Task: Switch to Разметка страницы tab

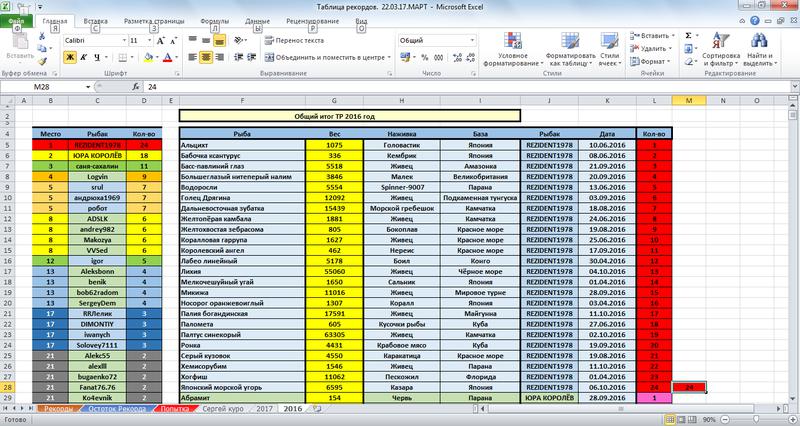Action: (154, 21)
